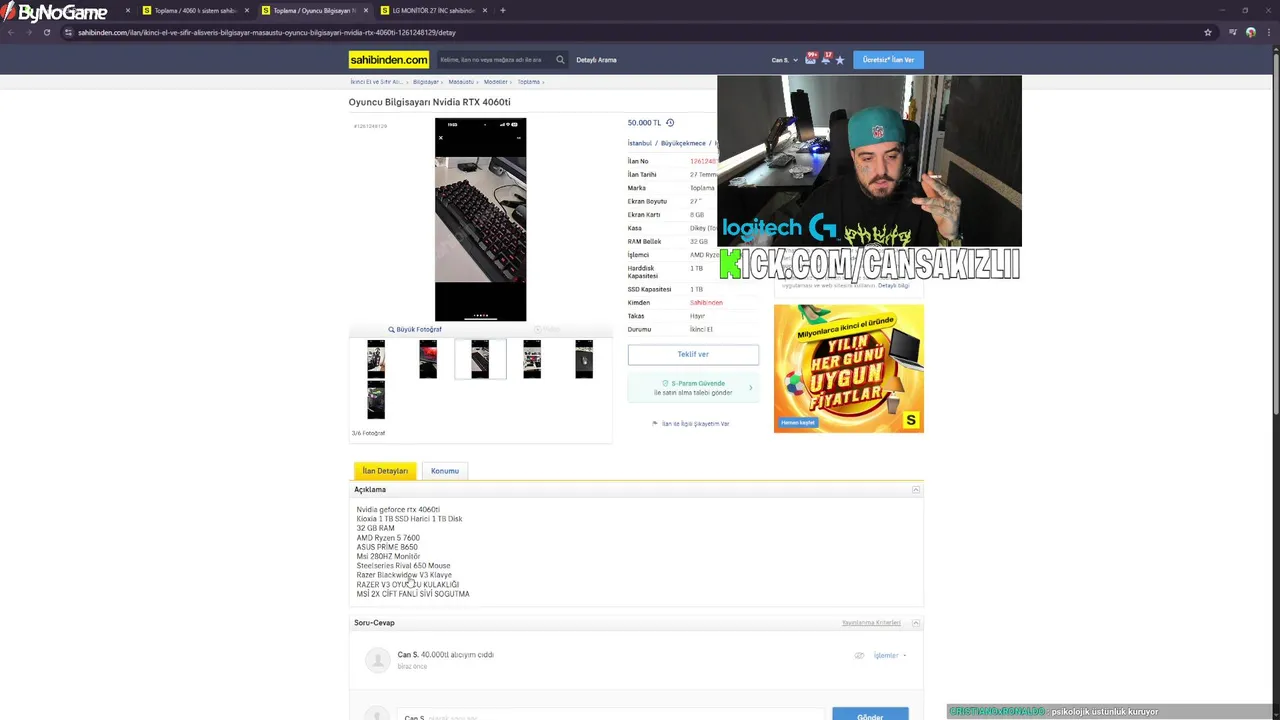Click the price history clock icon
This screenshot has height=720, width=1280.
670,123
